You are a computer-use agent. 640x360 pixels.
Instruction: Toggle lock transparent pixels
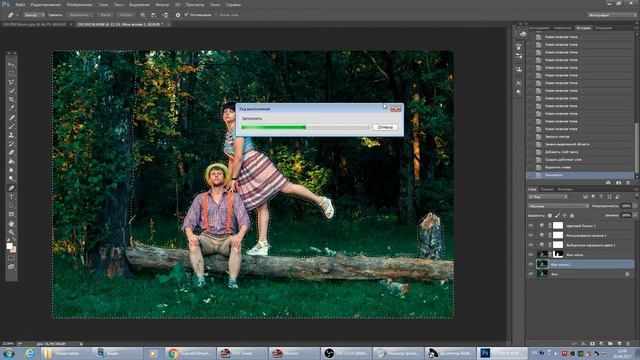[550, 216]
